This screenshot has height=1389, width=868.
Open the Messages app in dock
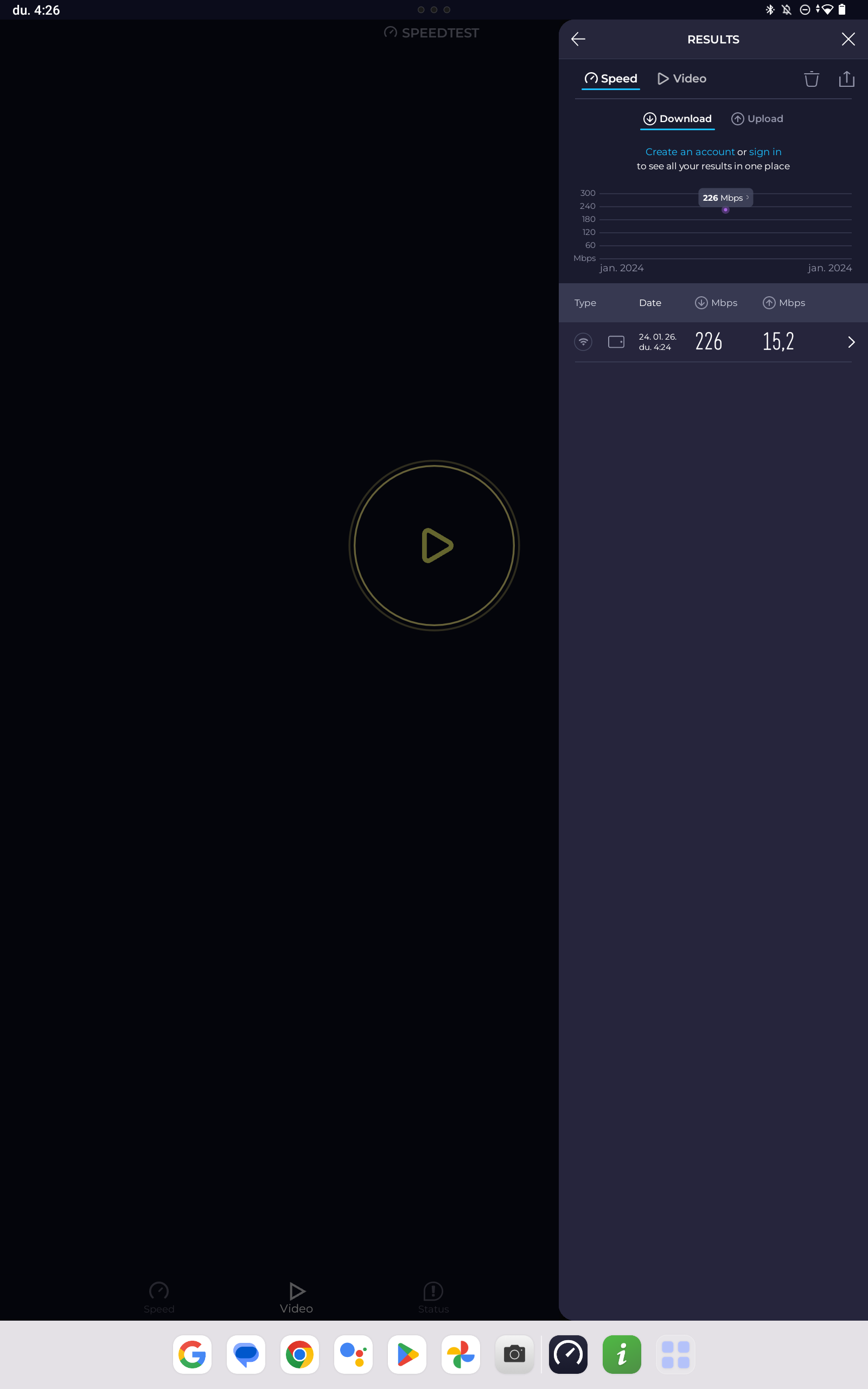246,1355
